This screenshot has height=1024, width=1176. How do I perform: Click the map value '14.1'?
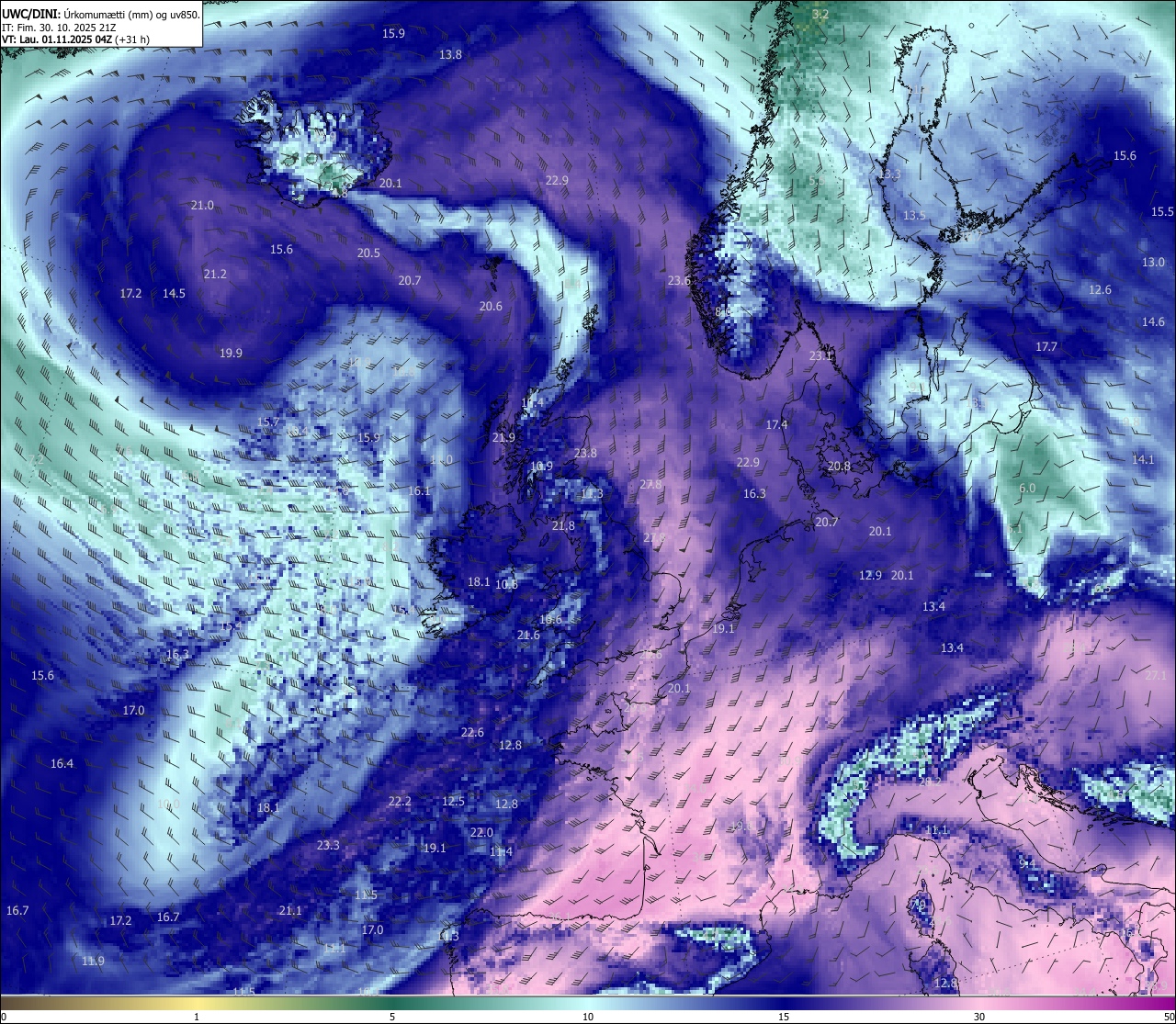pyautogui.click(x=1143, y=460)
